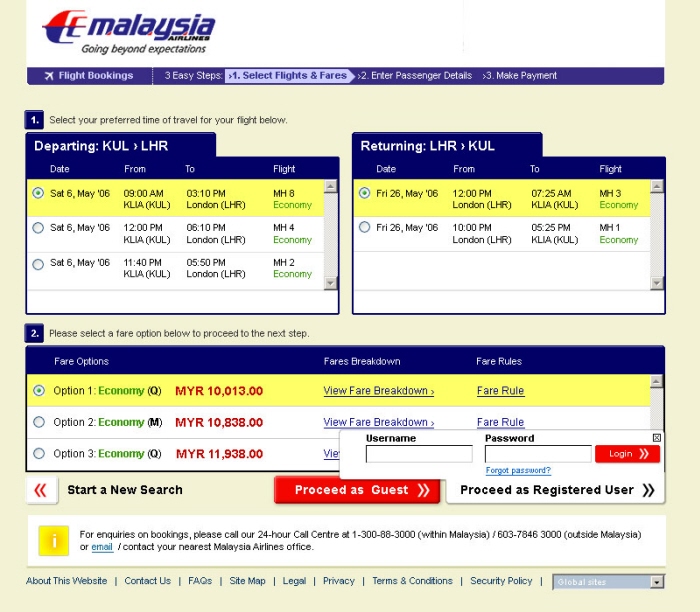Click the 07:25 AM arrival time

pyautogui.click(x=551, y=193)
